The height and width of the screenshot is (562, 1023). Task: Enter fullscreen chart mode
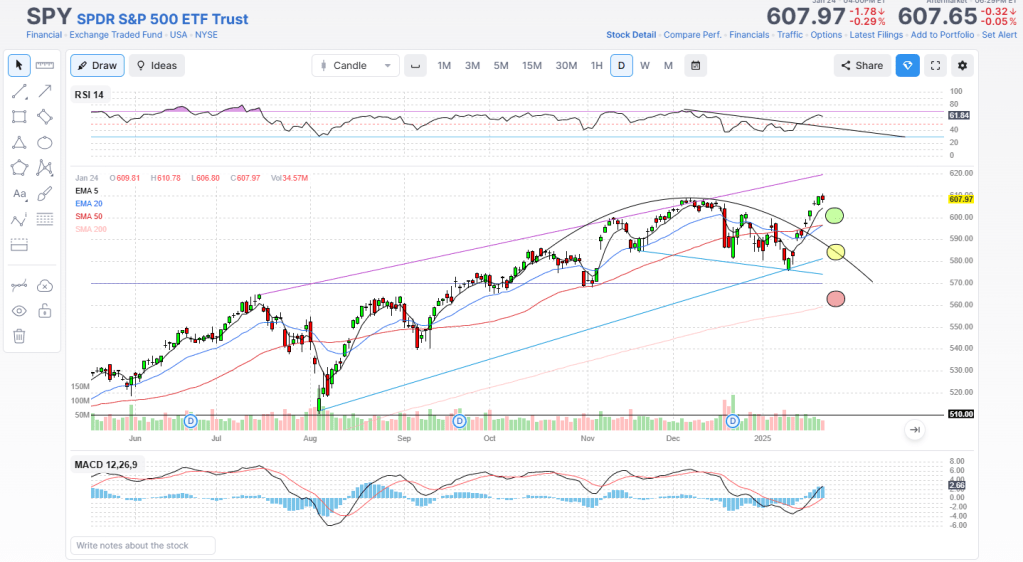point(936,66)
